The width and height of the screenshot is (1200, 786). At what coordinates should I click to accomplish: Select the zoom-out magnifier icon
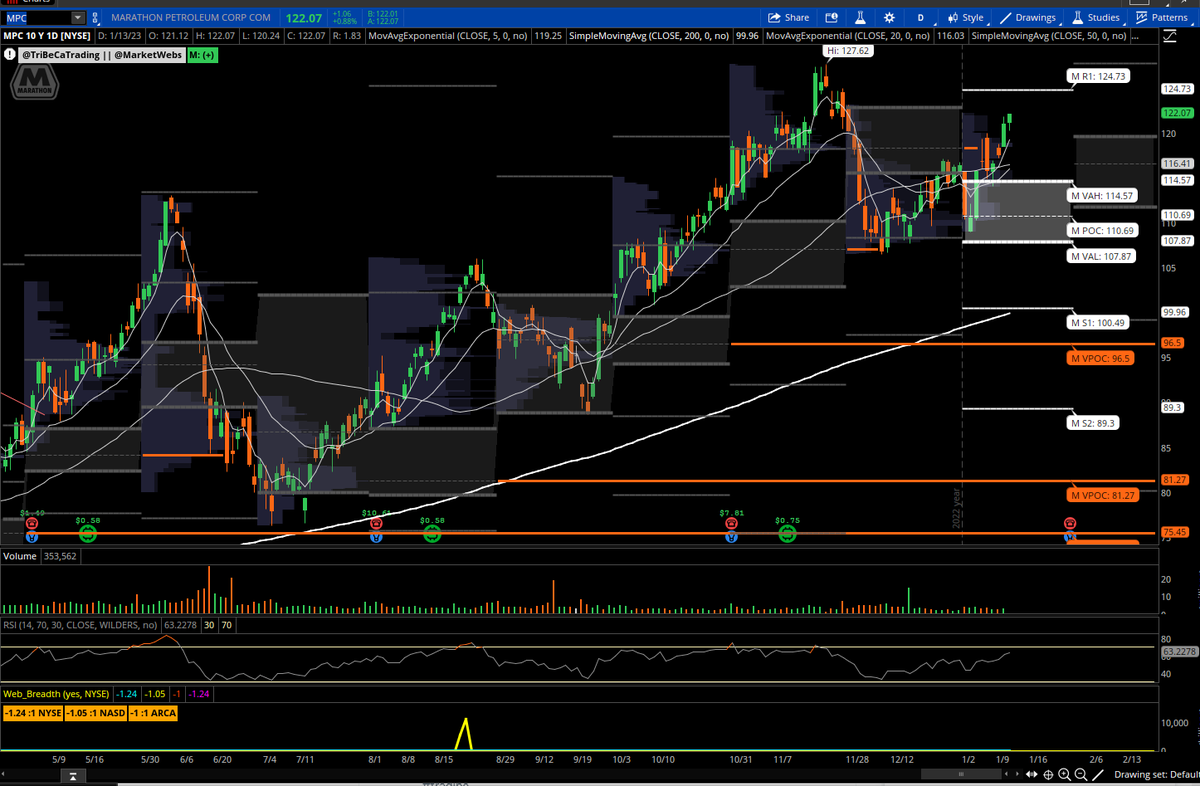point(1078,774)
